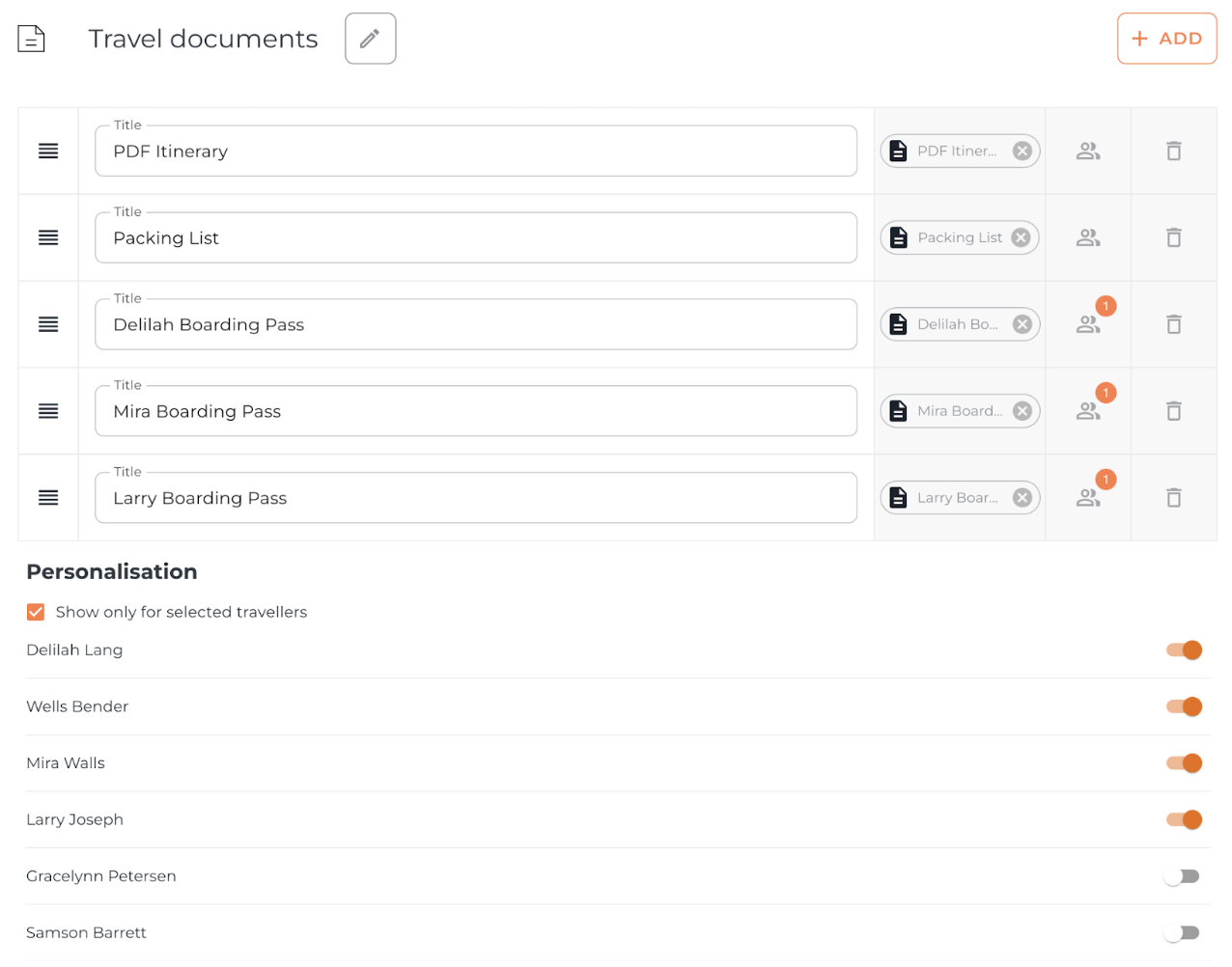This screenshot has width=1232, height=967.
Task: Switch off Wells Bender's toggle
Action: (1183, 707)
